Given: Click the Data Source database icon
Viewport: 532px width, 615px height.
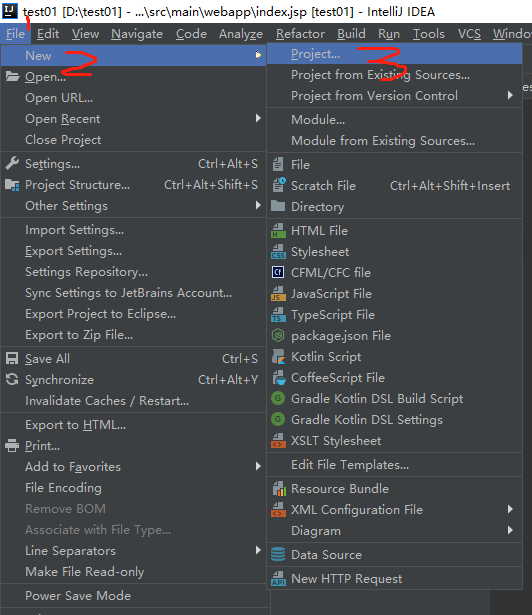Looking at the screenshot, I should (278, 555).
